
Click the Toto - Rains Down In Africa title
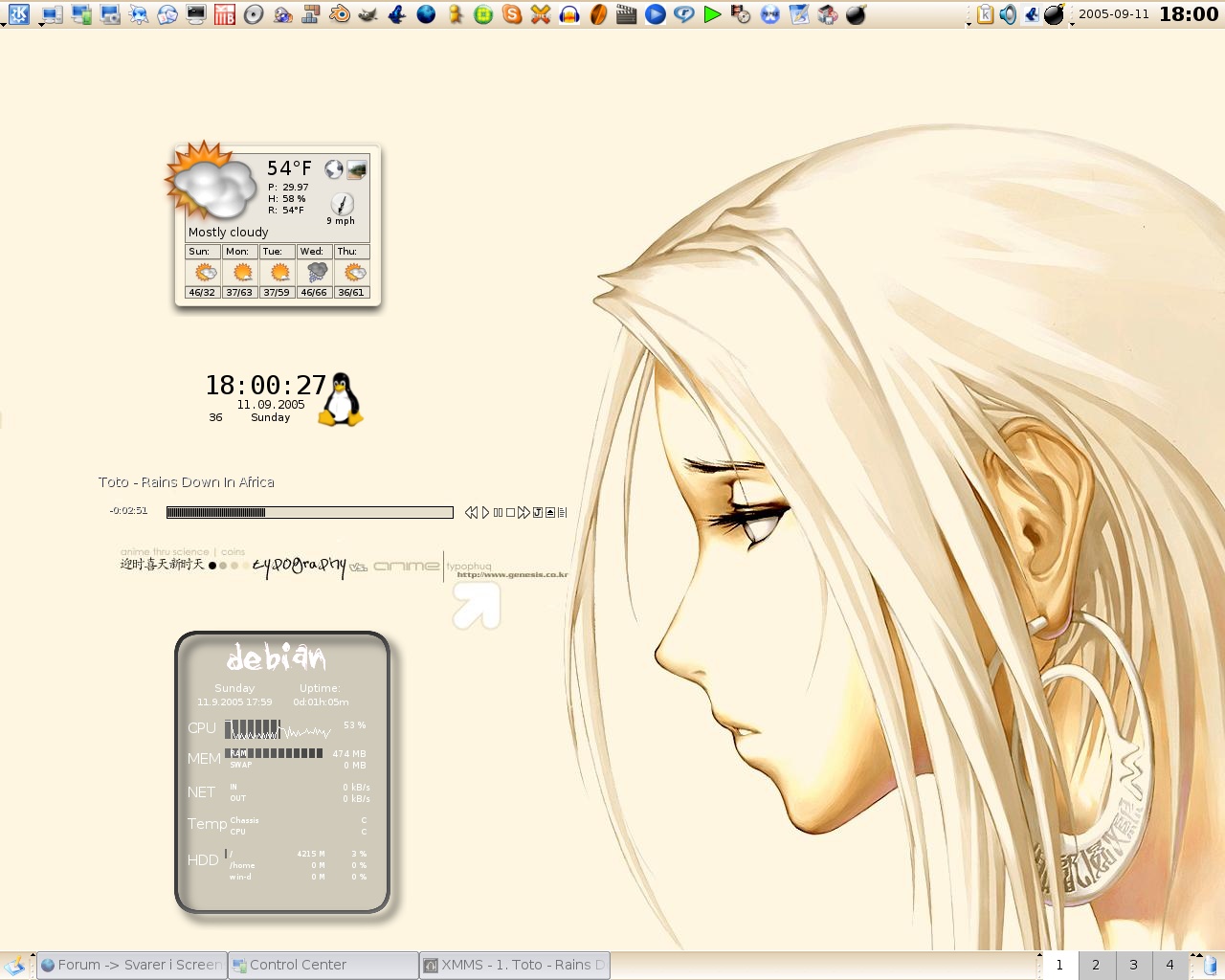point(187,482)
